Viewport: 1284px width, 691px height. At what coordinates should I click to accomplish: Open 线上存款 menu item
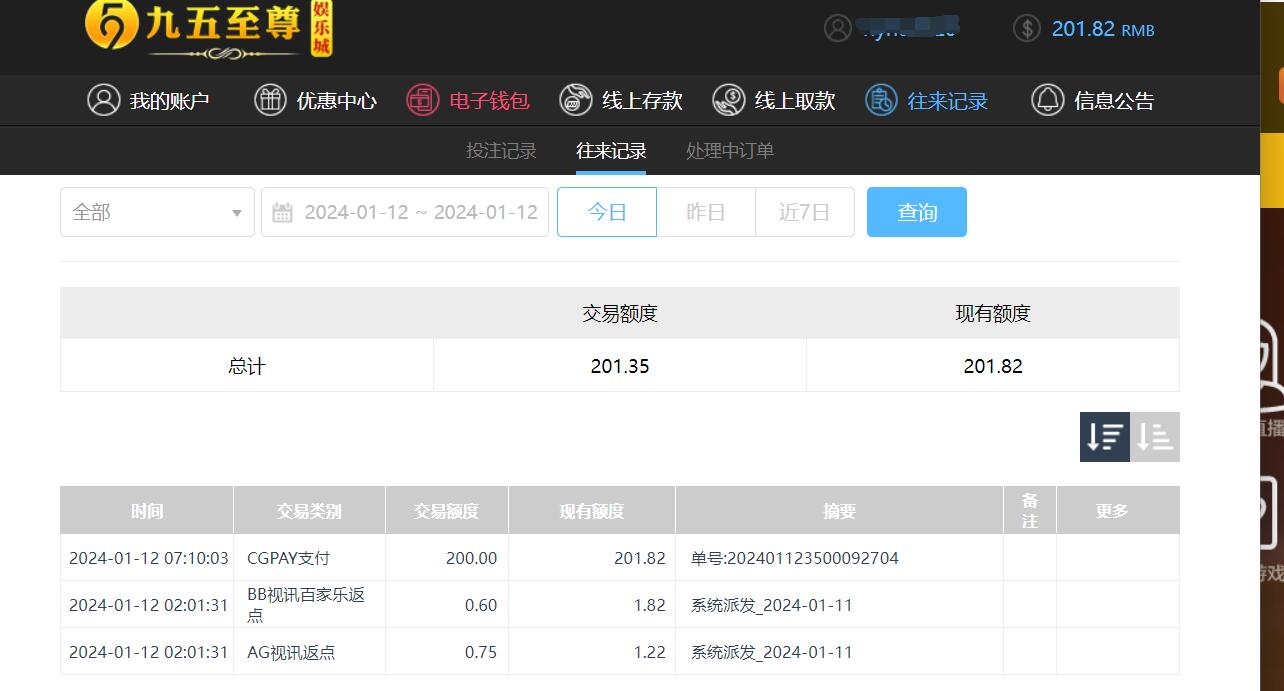click(x=621, y=100)
